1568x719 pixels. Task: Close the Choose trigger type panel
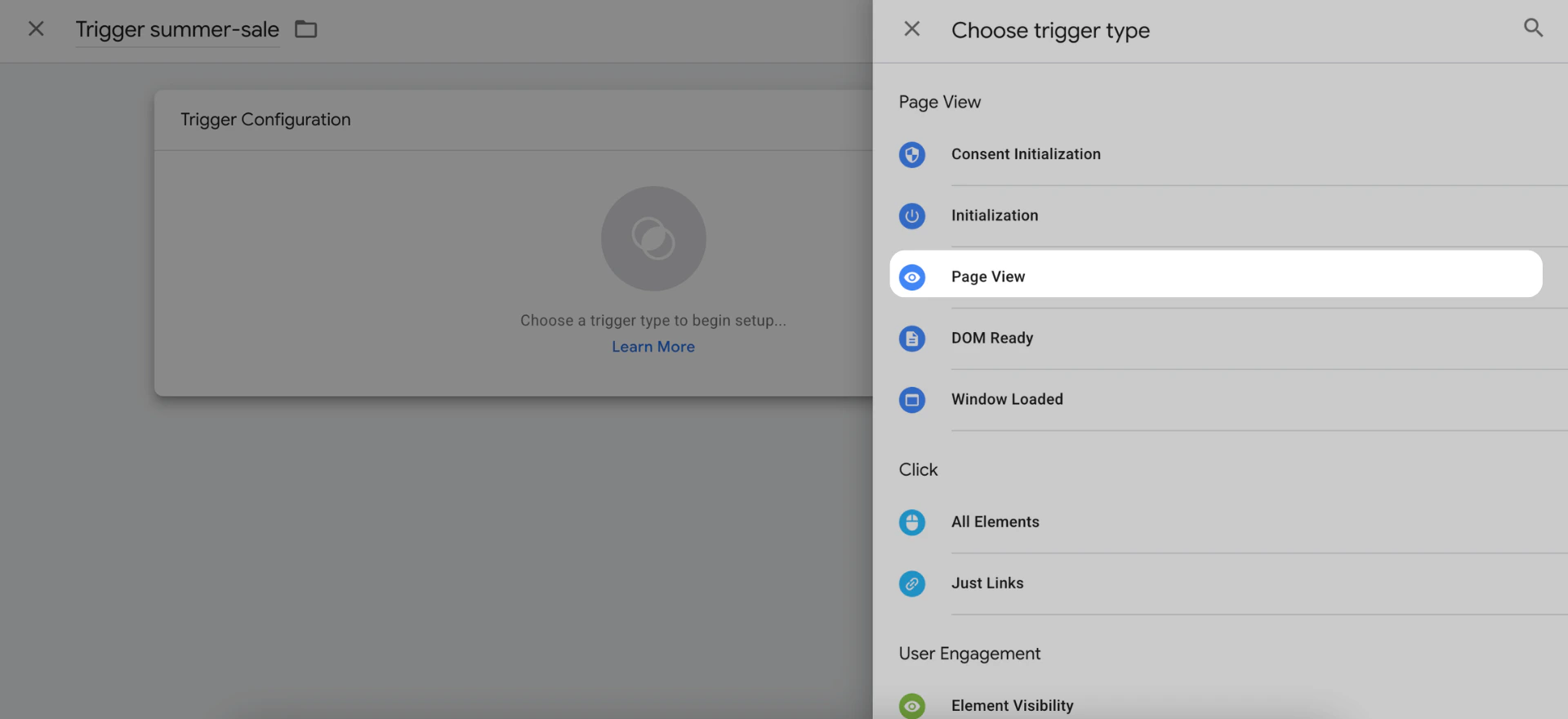click(911, 29)
